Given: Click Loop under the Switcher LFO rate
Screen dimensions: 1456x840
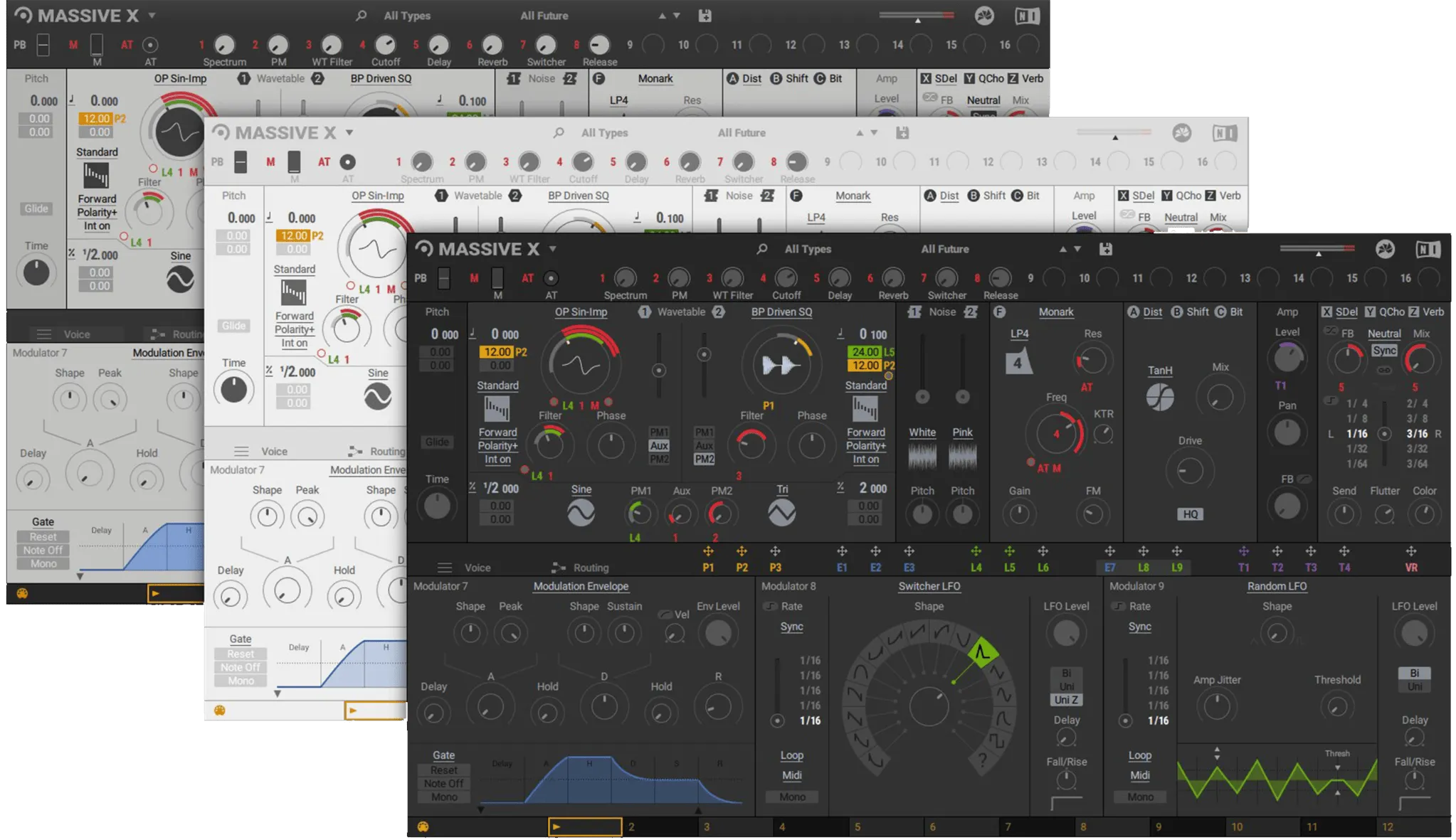Looking at the screenshot, I should coord(791,755).
